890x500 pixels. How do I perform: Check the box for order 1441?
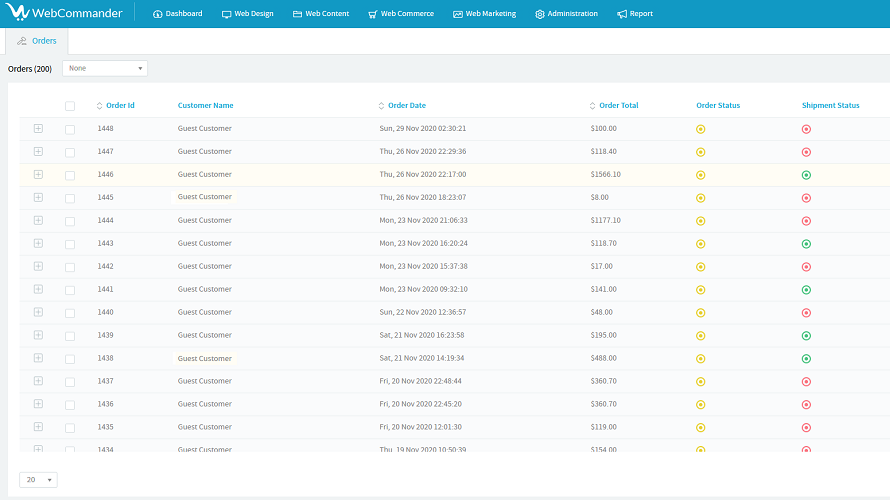point(70,290)
